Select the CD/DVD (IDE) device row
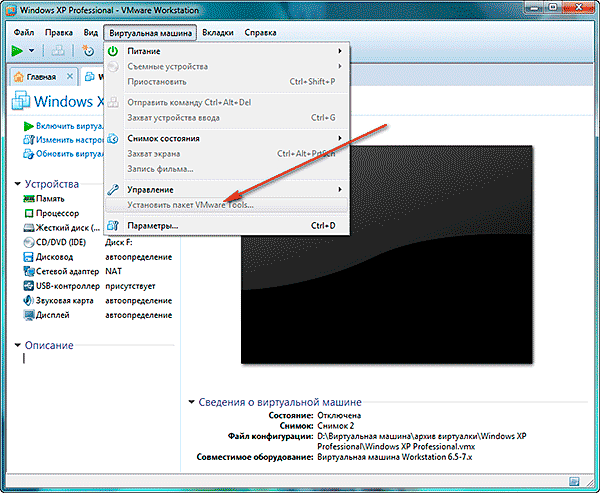 pyautogui.click(x=98, y=242)
